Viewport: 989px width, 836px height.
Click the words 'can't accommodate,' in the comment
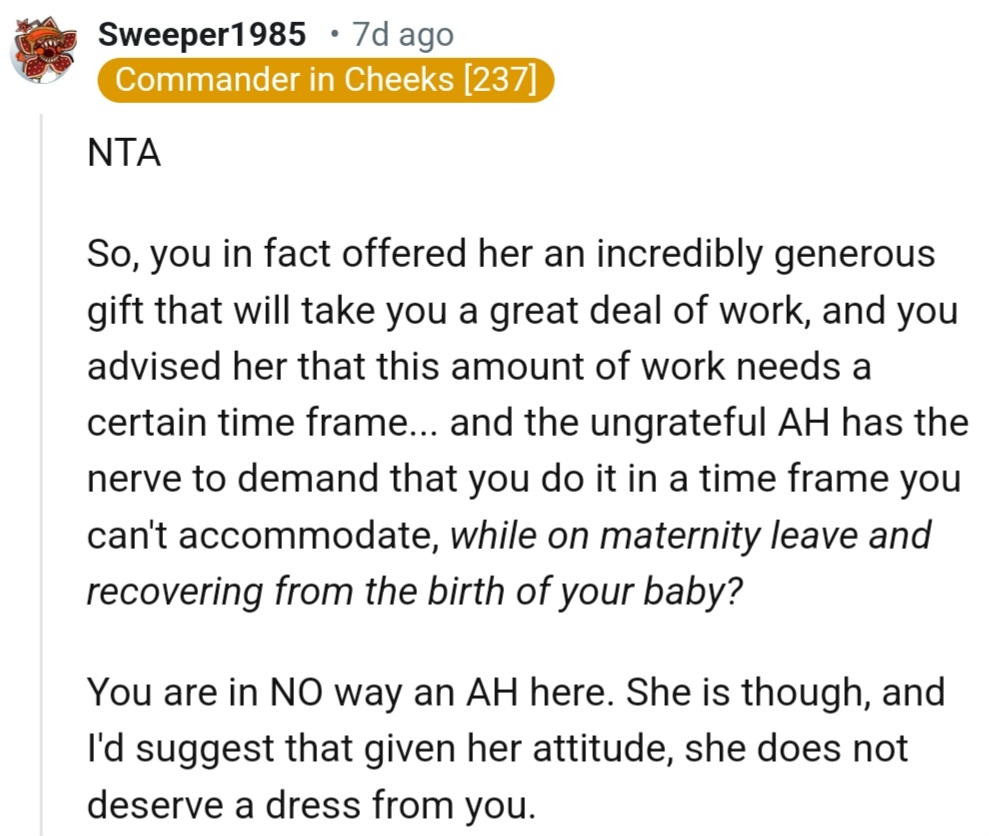(x=263, y=536)
